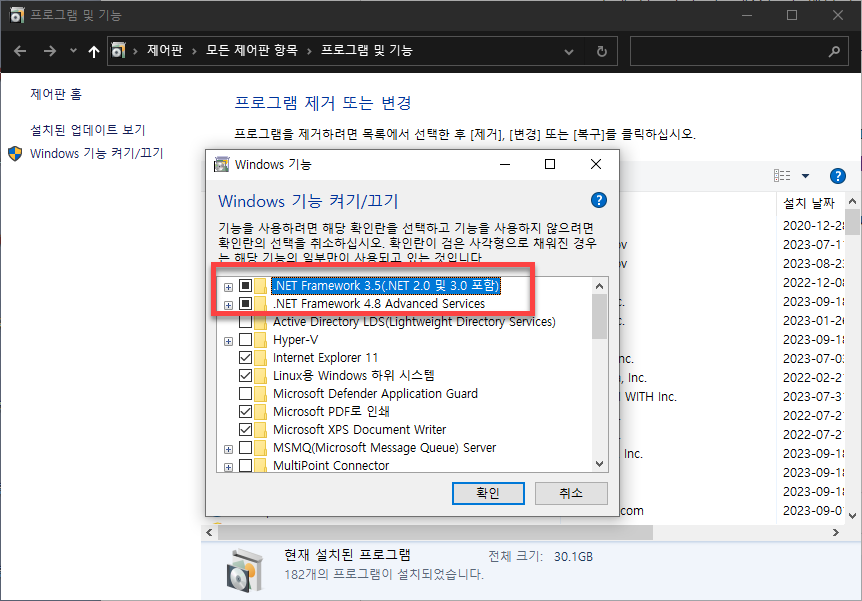Click the shield icon next to Windows 기능 켜기/끄기

tap(14, 153)
